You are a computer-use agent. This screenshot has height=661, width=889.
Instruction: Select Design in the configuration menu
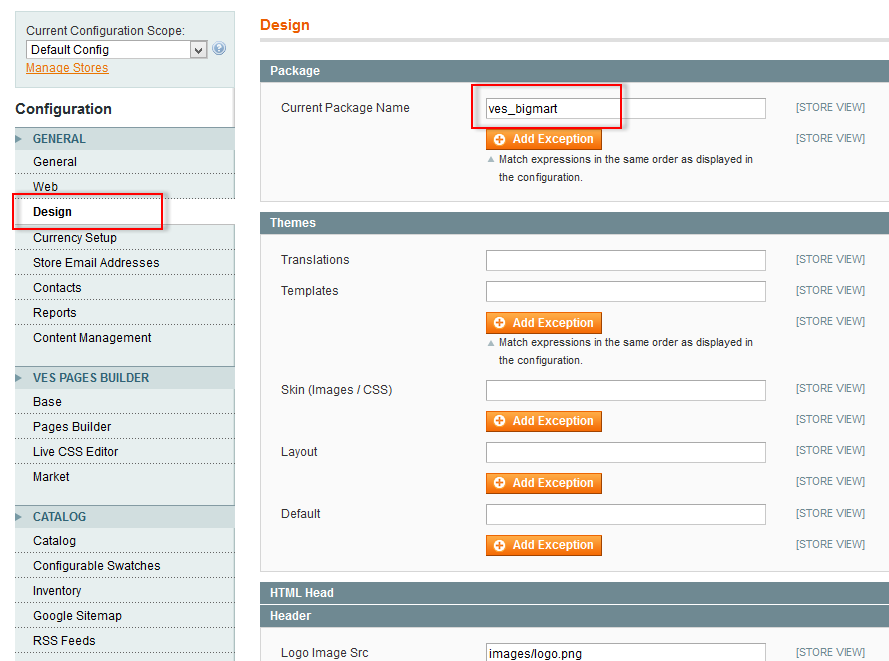52,212
